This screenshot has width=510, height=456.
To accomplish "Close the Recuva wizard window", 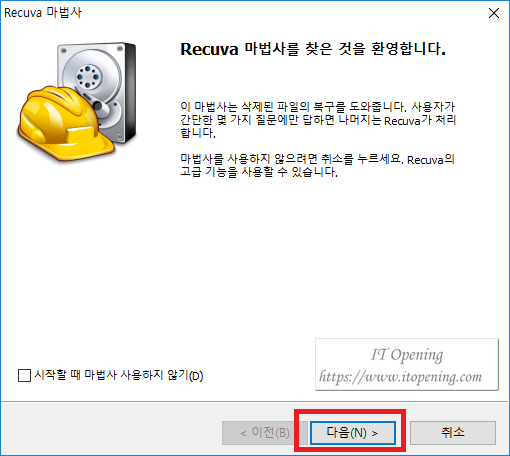I will point(494,13).
